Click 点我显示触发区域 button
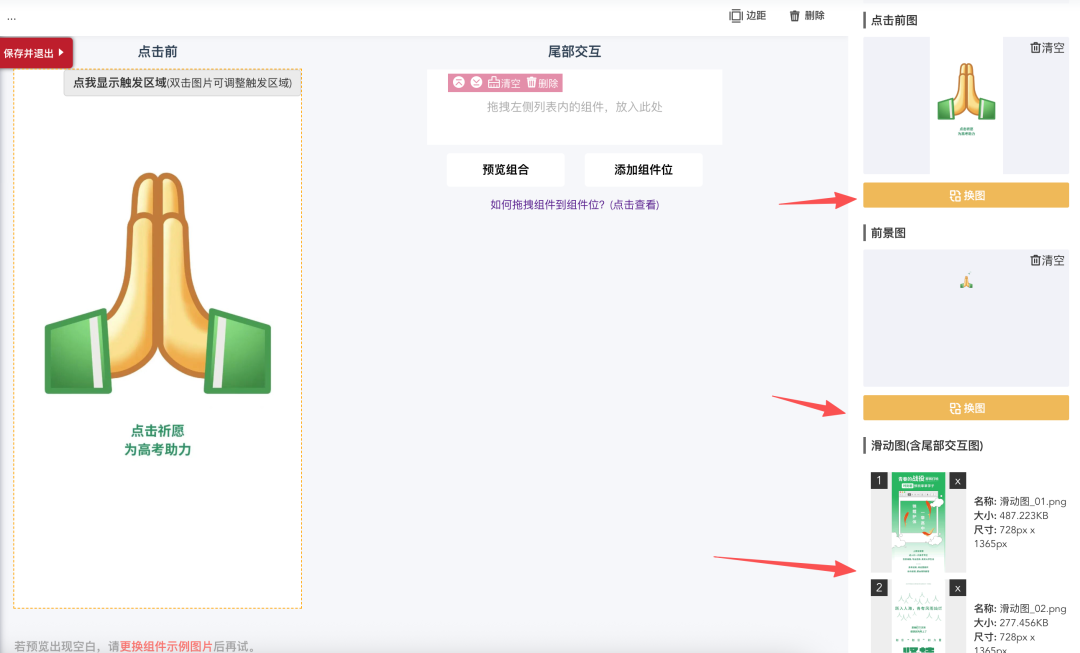 [x=183, y=83]
